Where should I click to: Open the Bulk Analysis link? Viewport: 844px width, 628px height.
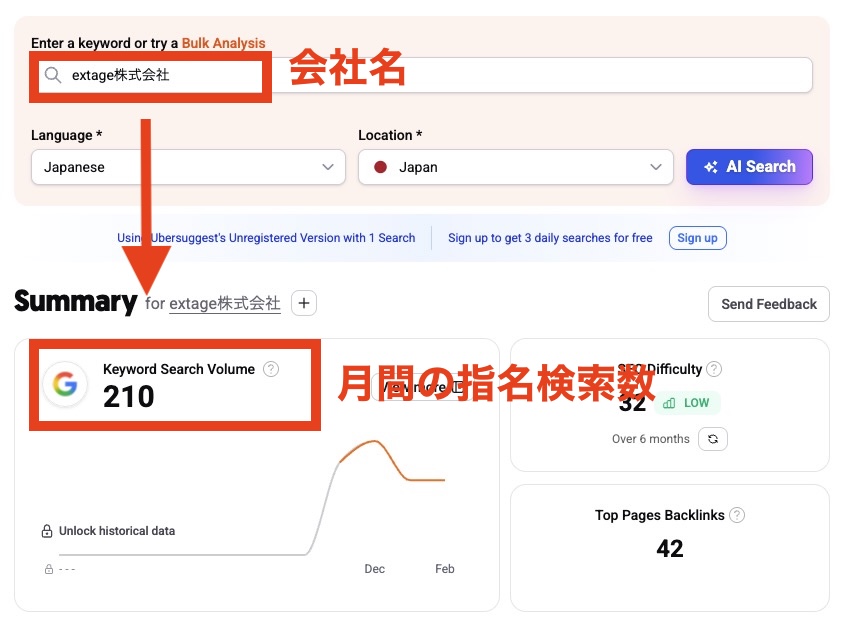tap(222, 43)
